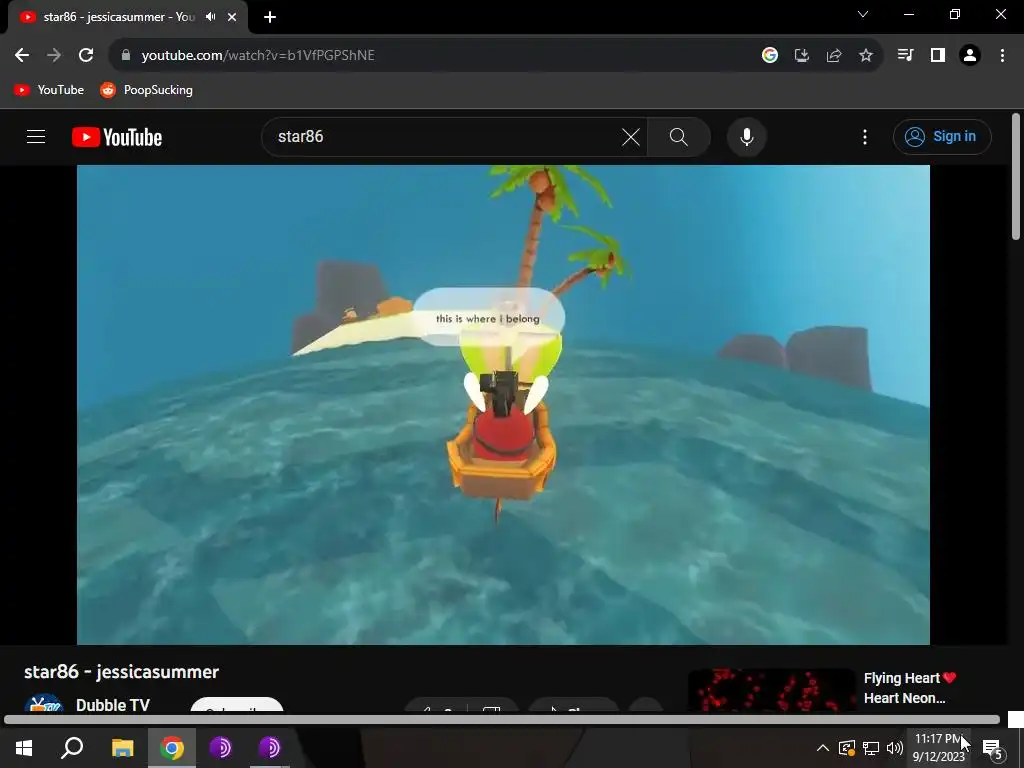Click the video title star86 - jessicasummer

[121, 672]
